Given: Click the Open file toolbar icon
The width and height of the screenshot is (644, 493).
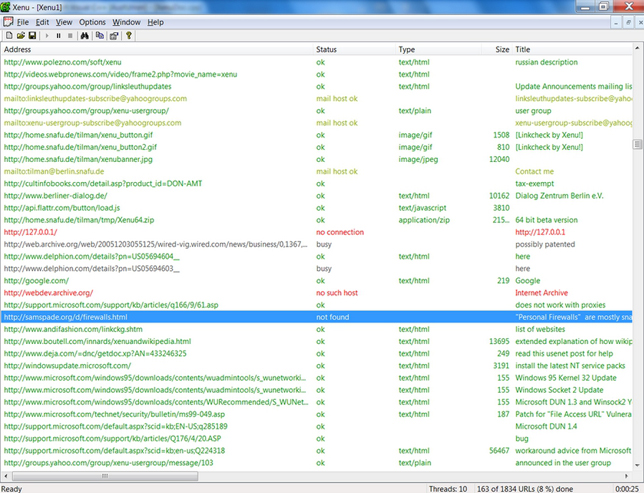Looking at the screenshot, I should point(21,36).
